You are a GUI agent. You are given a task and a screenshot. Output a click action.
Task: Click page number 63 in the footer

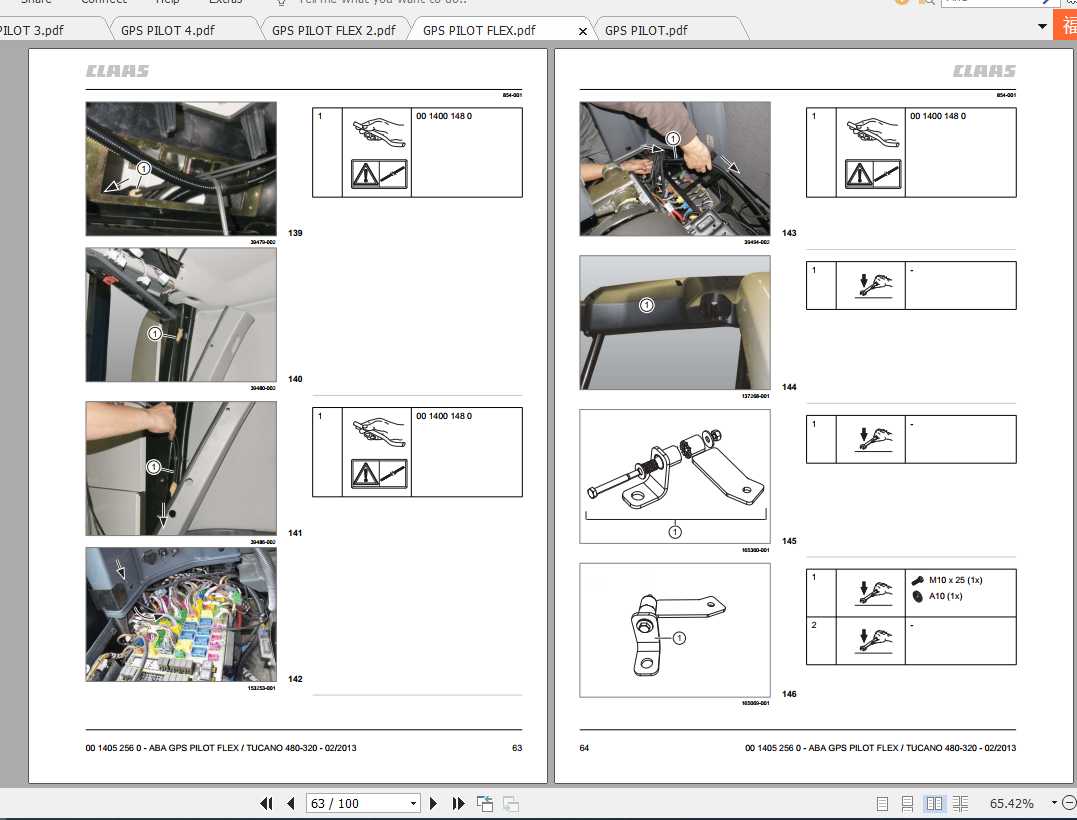point(517,748)
